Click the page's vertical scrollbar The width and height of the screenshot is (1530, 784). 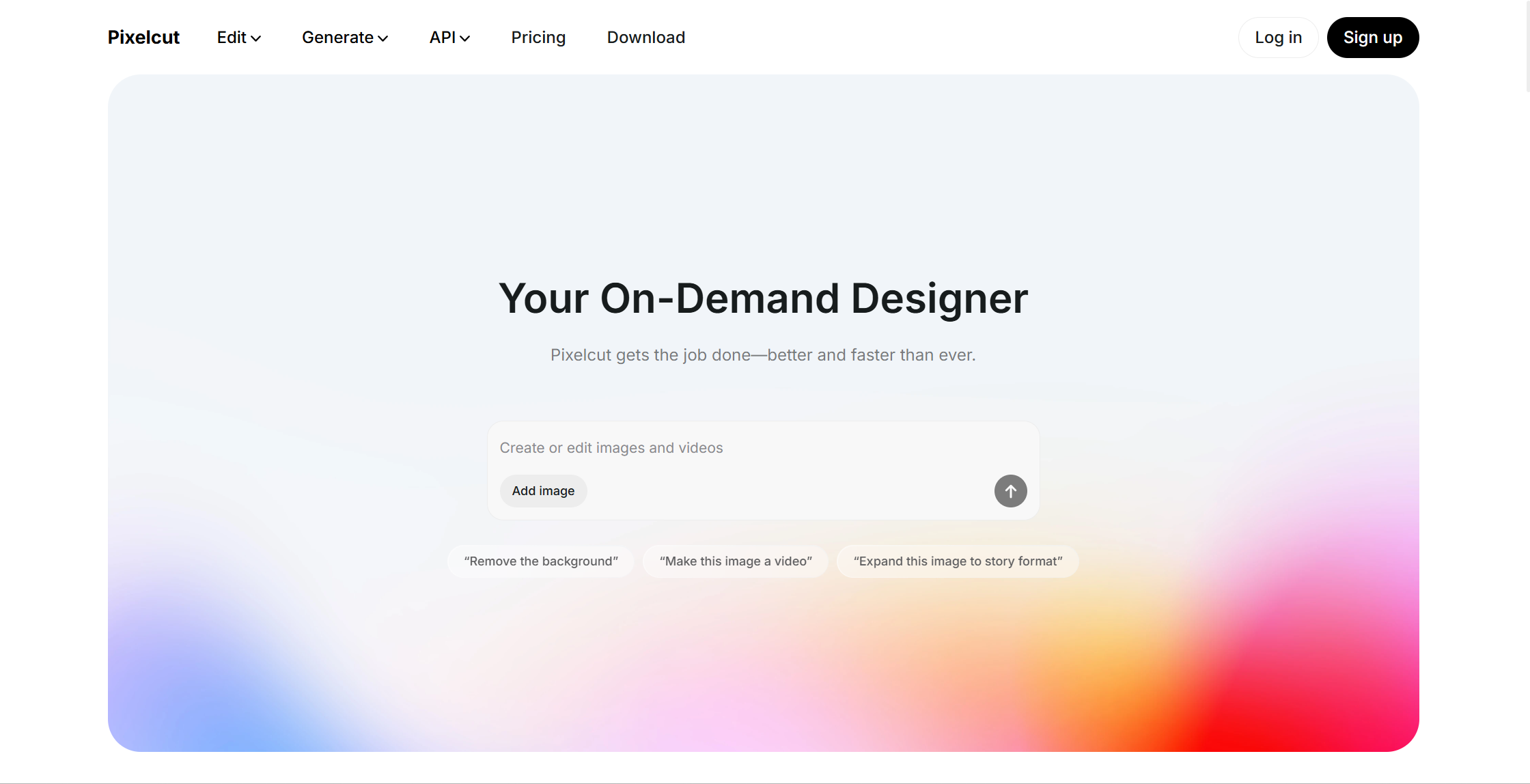1527,48
